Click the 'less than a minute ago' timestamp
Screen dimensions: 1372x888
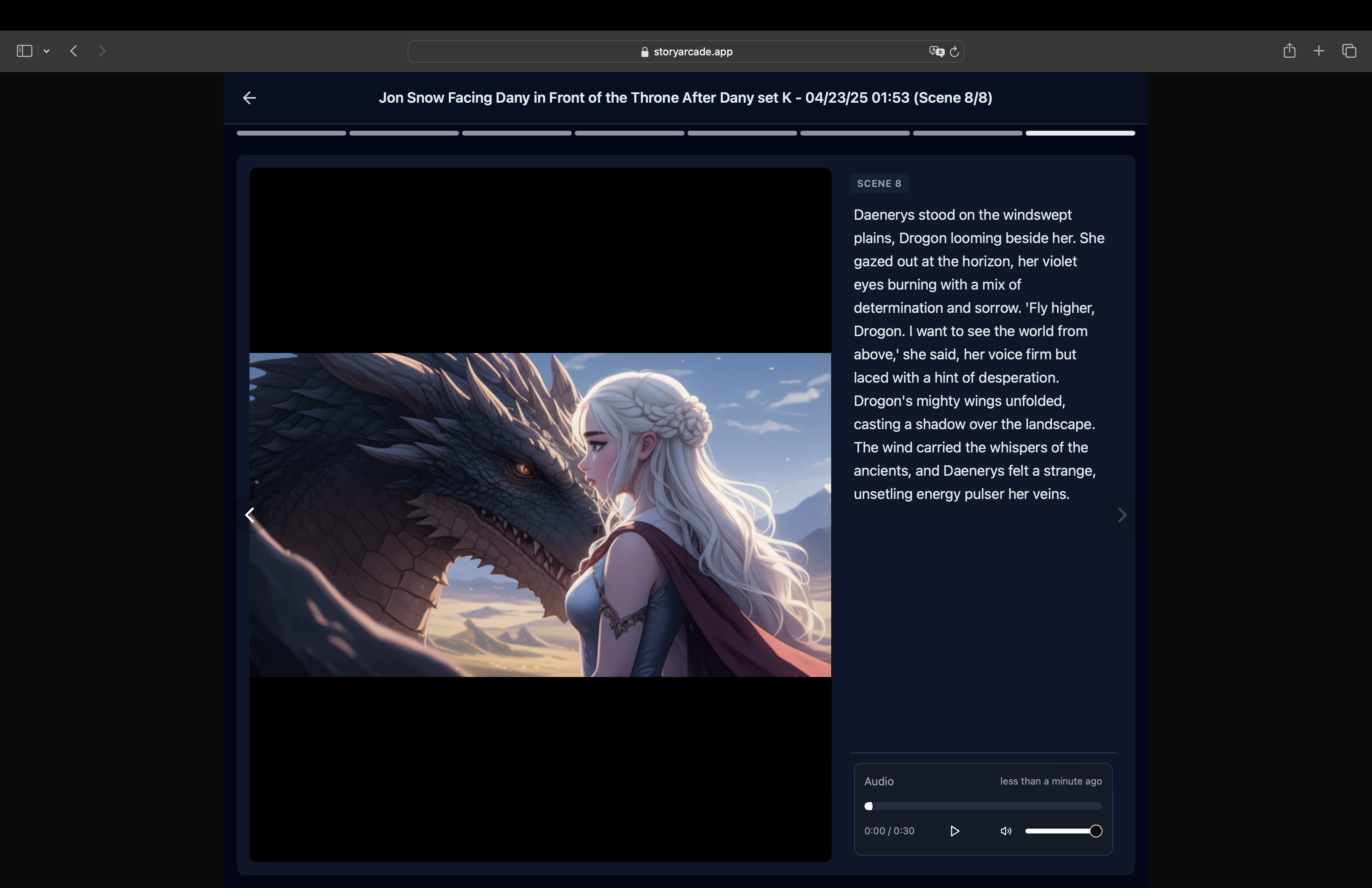click(1051, 781)
